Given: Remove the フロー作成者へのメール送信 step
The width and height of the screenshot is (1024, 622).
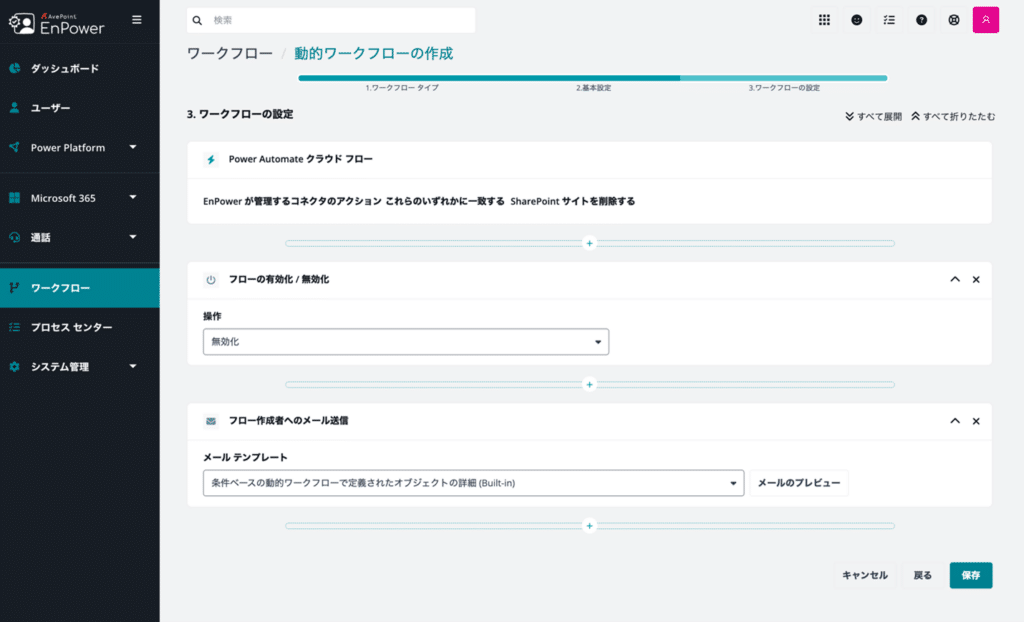Looking at the screenshot, I should [976, 421].
